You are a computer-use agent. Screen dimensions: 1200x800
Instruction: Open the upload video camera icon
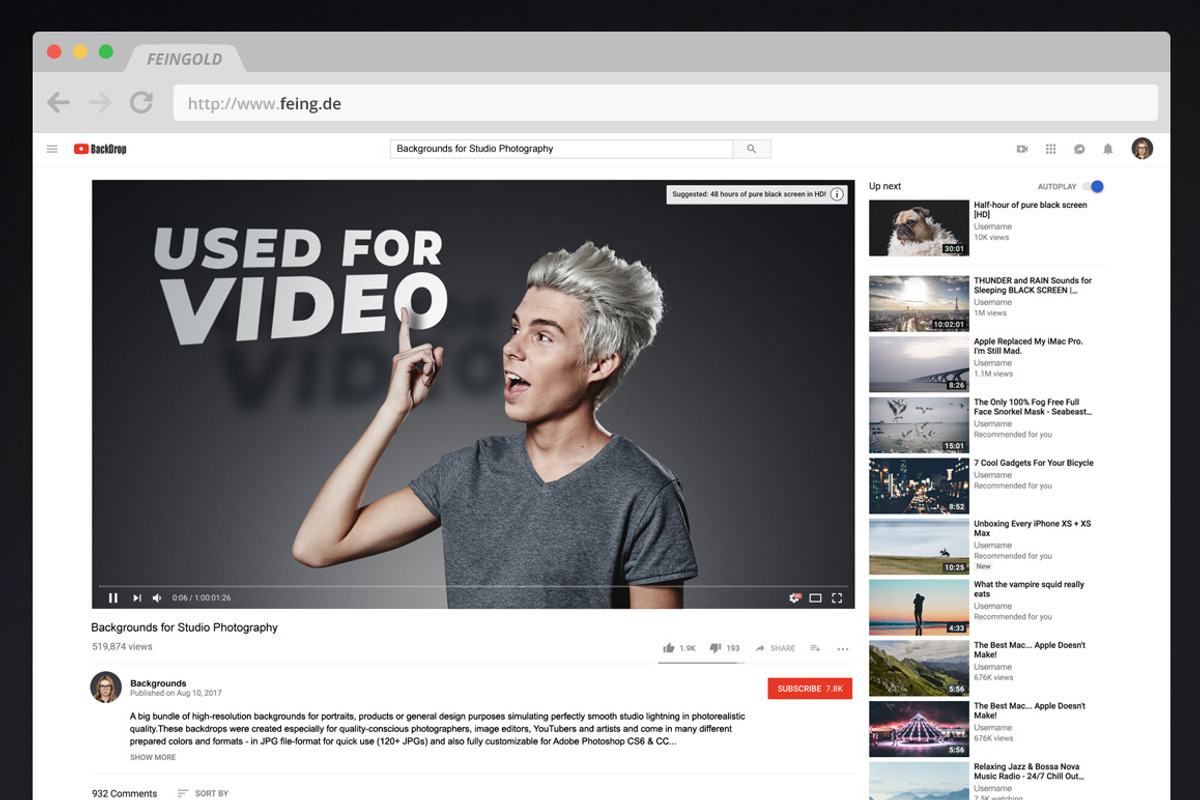pos(1022,149)
